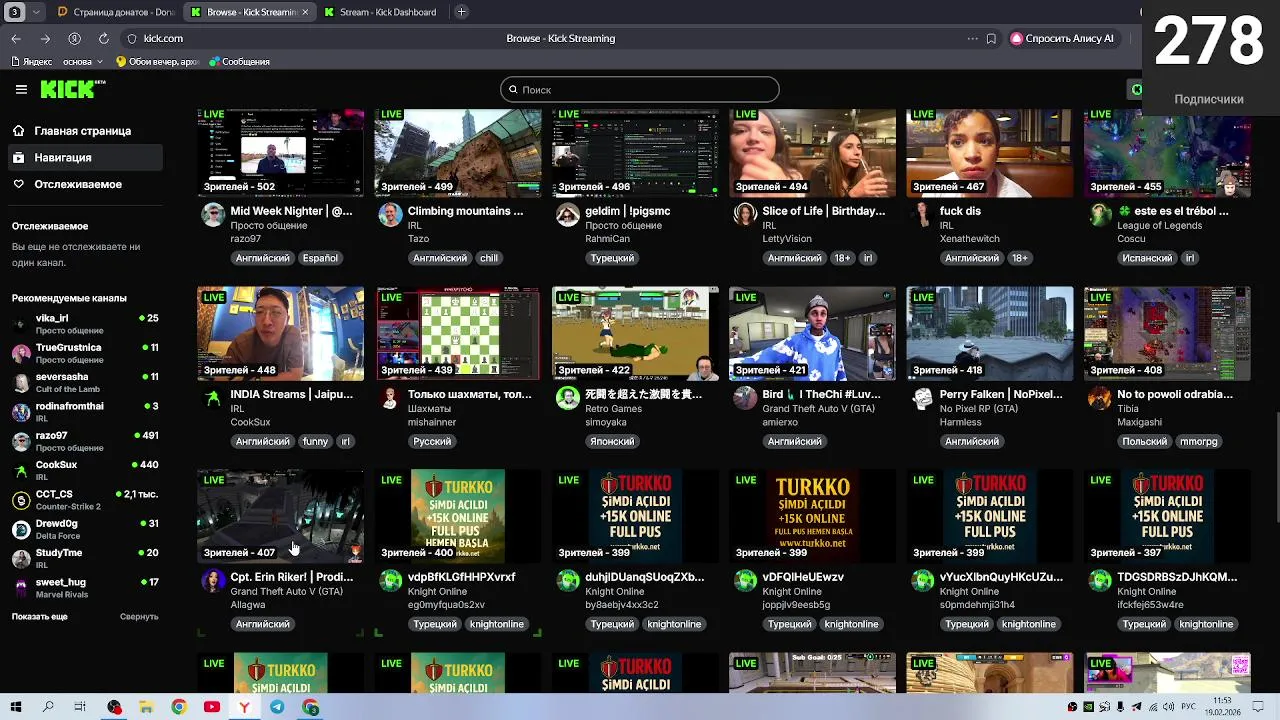Screen dimensions: 1280x720
Task: Open StudyTme recommended channel
Action: click(85, 558)
